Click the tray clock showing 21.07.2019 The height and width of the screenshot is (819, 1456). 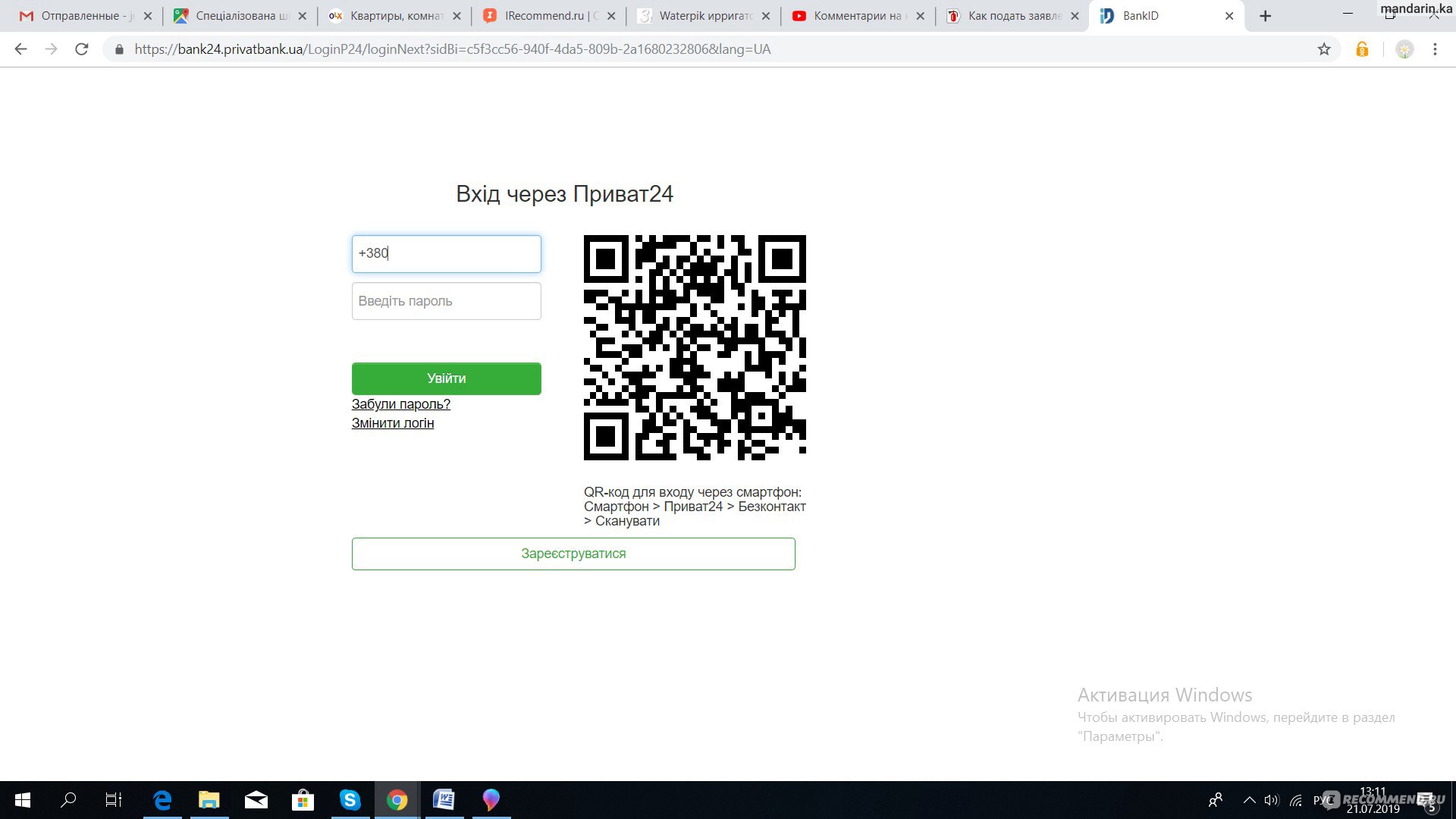pos(1373,800)
